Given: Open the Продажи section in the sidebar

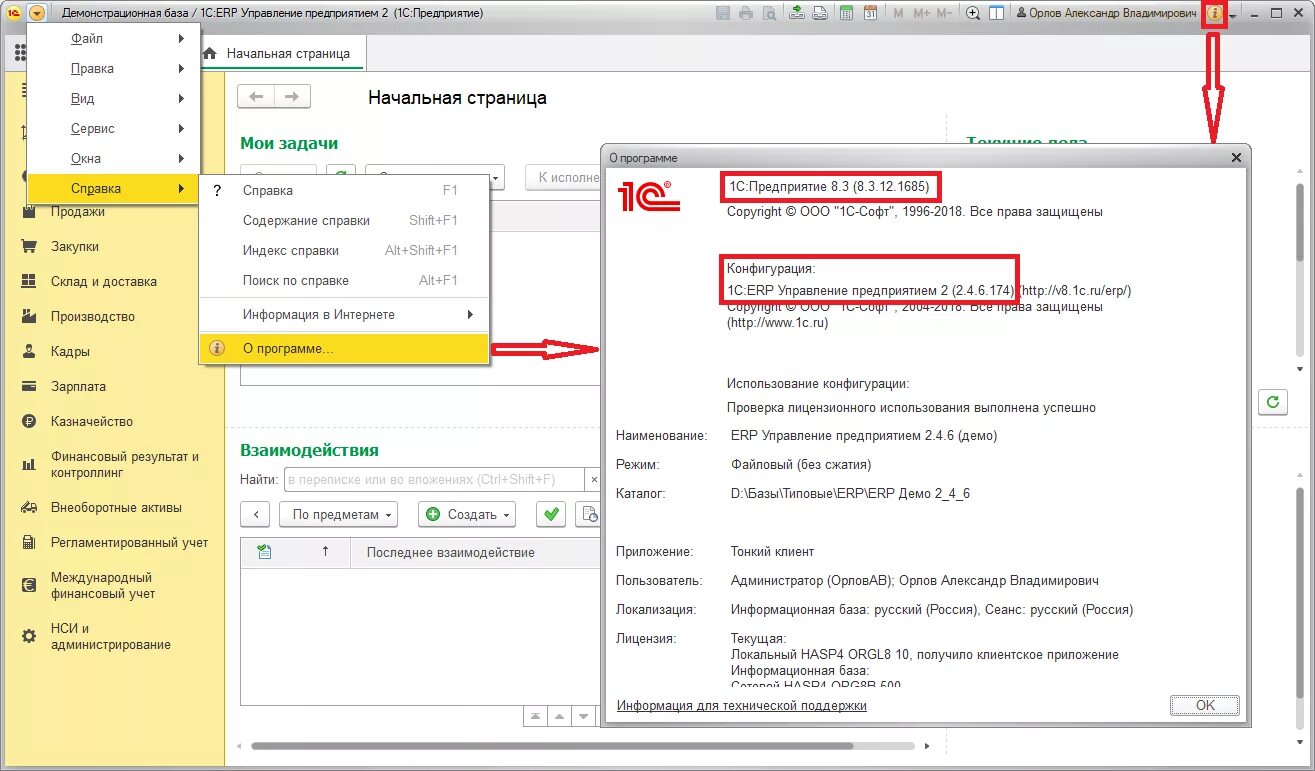Looking at the screenshot, I should (x=77, y=212).
